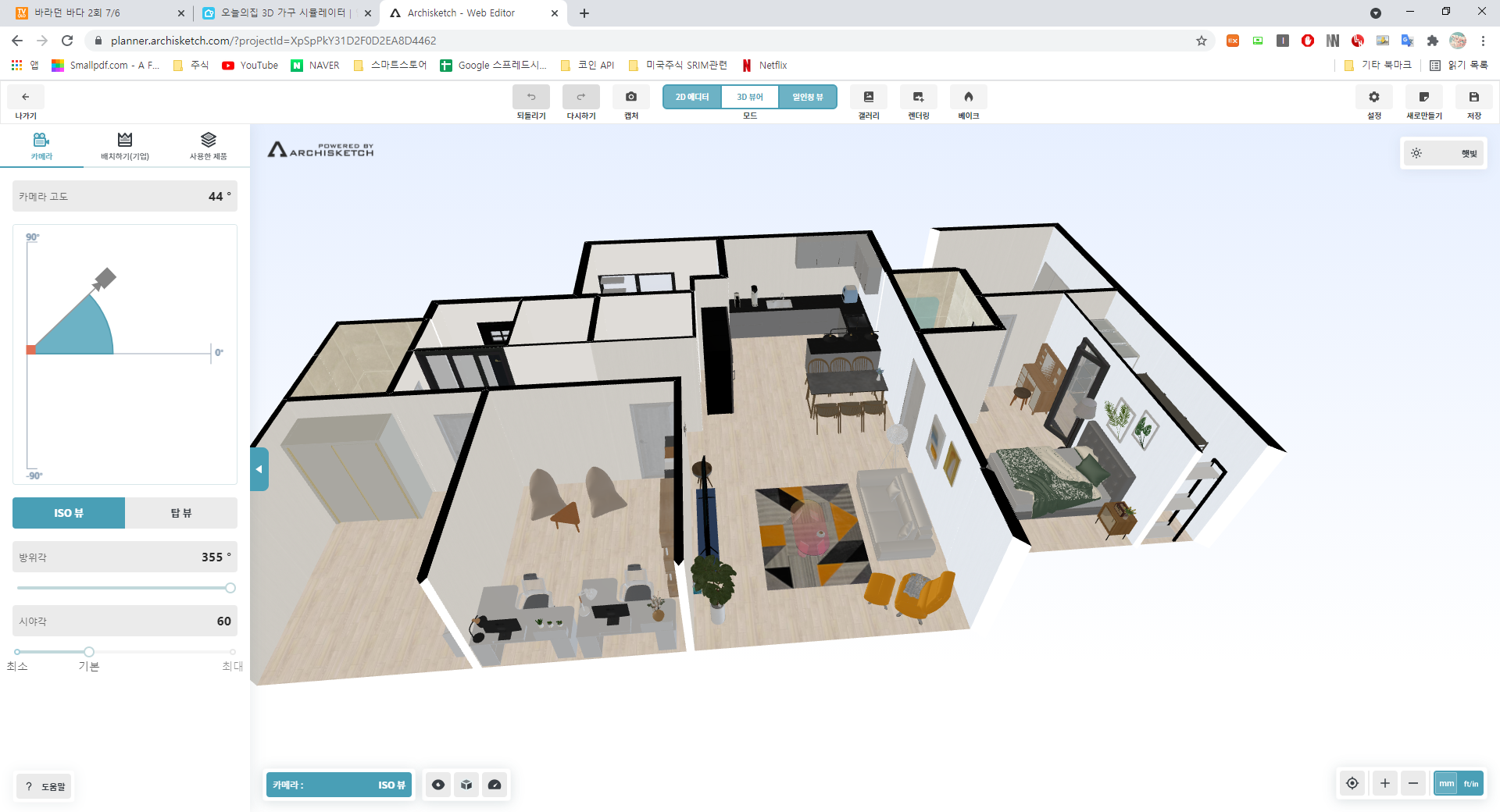Viewport: 1500px width, 812px height.
Task: Toggle the eye visibility icon in bottom bar
Action: (438, 785)
